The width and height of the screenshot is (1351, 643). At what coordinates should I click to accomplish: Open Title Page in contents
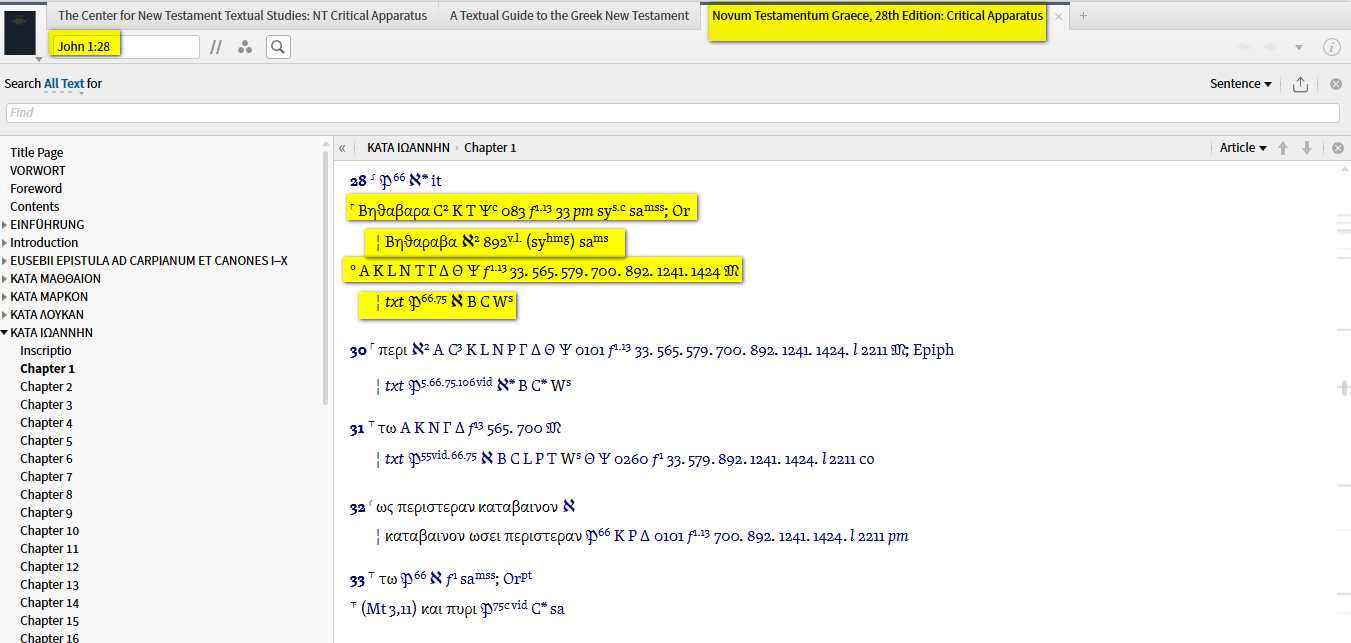click(36, 153)
